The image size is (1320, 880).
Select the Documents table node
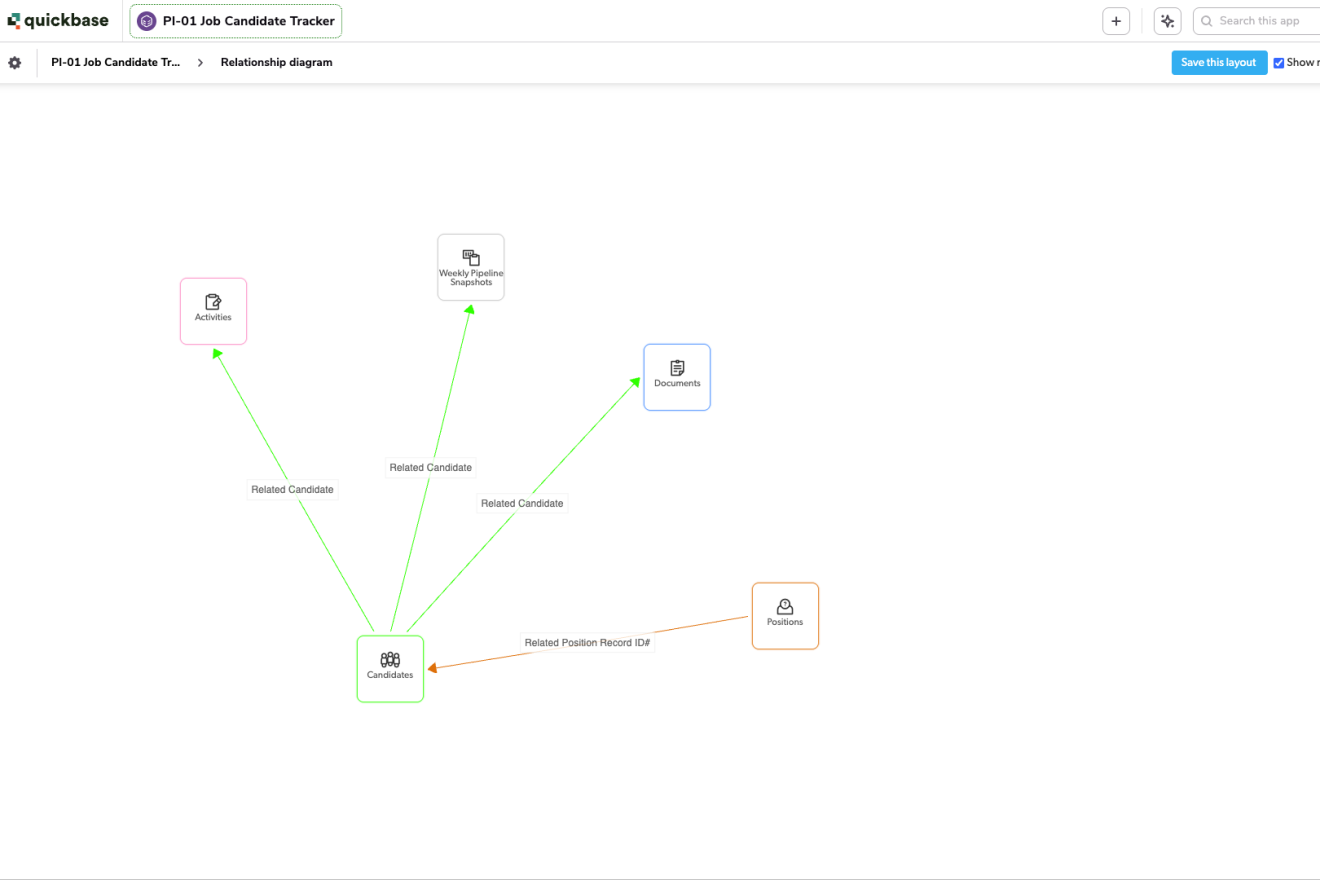[677, 377]
